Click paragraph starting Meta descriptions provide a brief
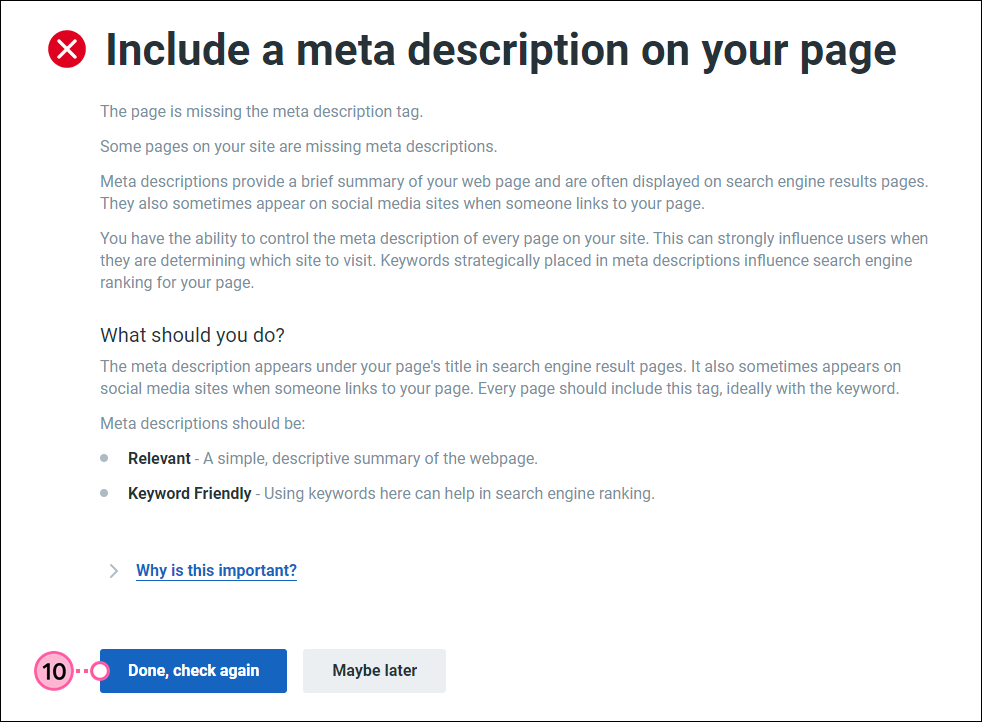Viewport: 982px width, 722px height. (514, 192)
